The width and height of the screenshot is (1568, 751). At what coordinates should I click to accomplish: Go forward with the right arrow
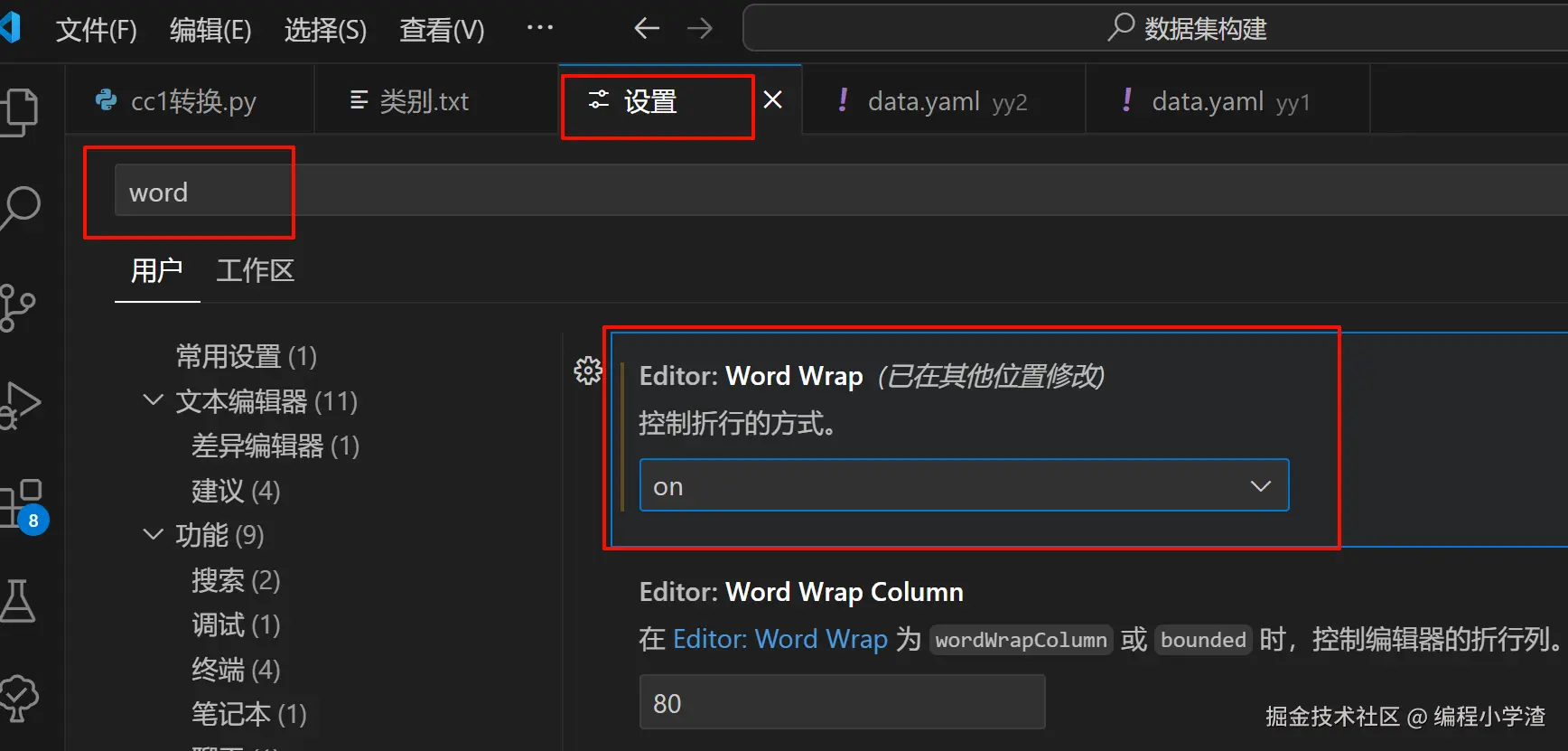(x=700, y=29)
